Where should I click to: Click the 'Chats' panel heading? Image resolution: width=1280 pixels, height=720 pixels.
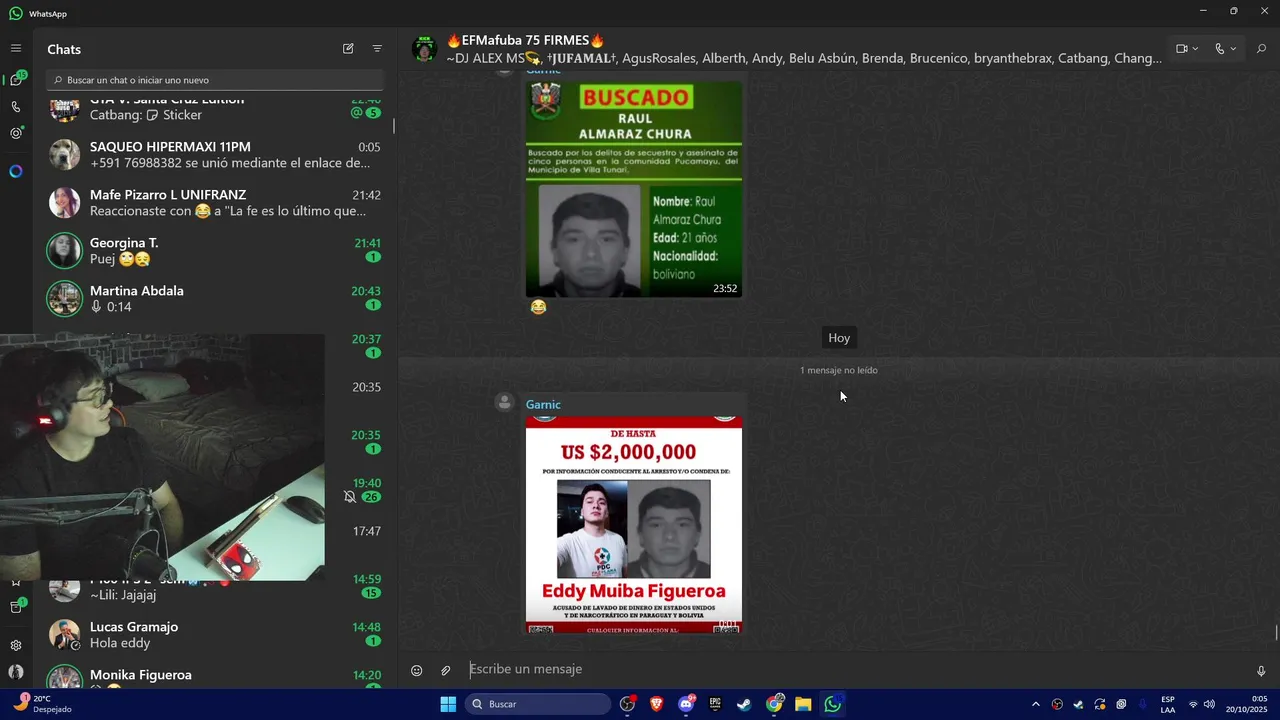64,49
